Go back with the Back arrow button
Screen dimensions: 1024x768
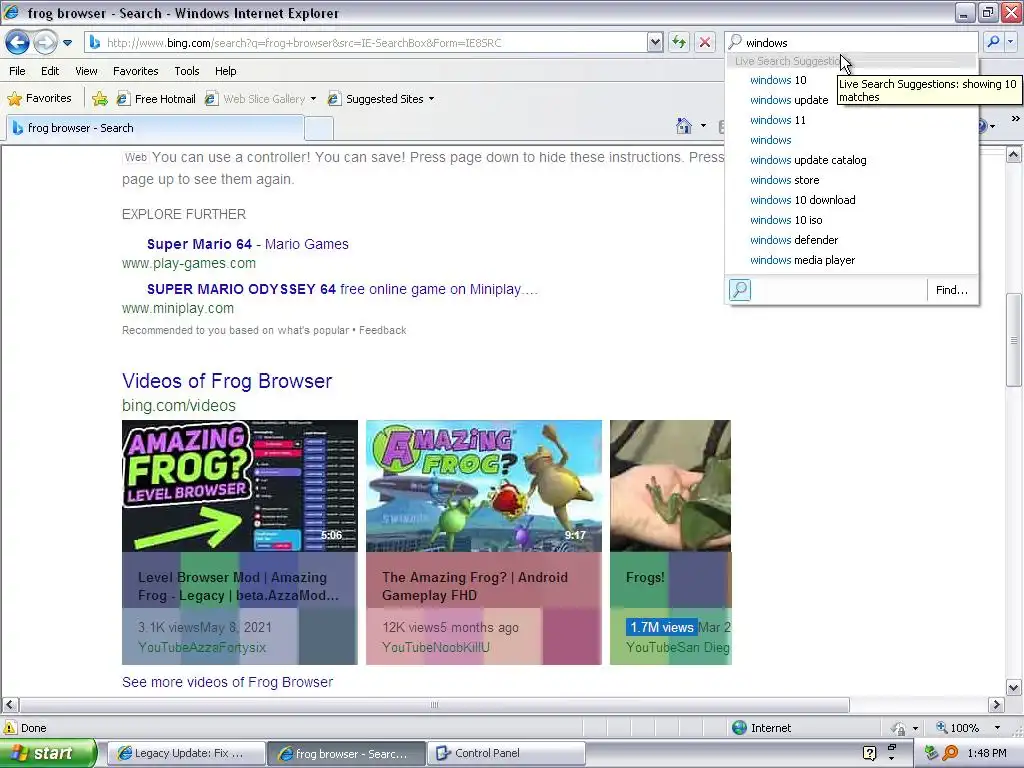point(18,42)
